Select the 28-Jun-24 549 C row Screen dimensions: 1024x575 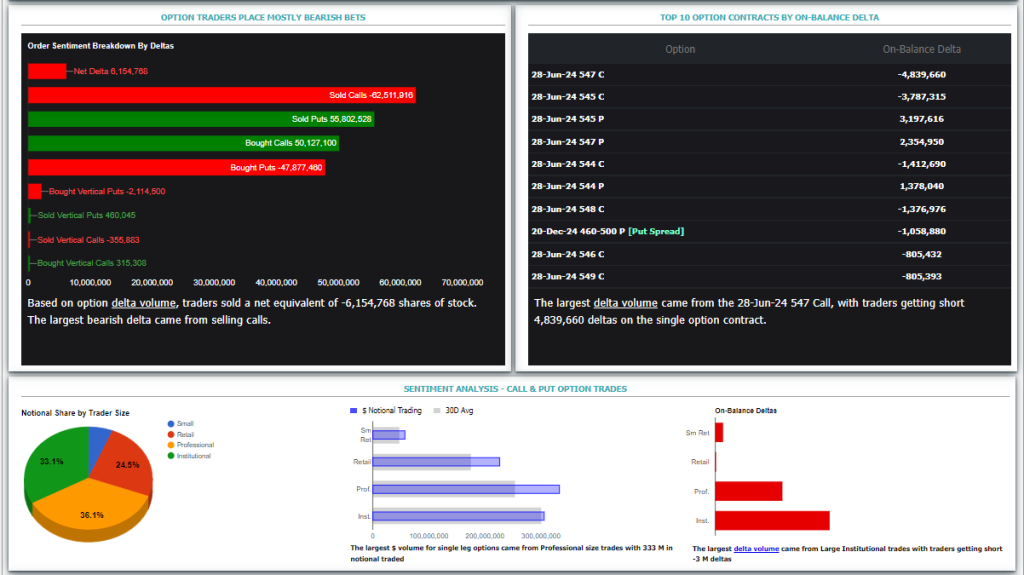pos(769,276)
